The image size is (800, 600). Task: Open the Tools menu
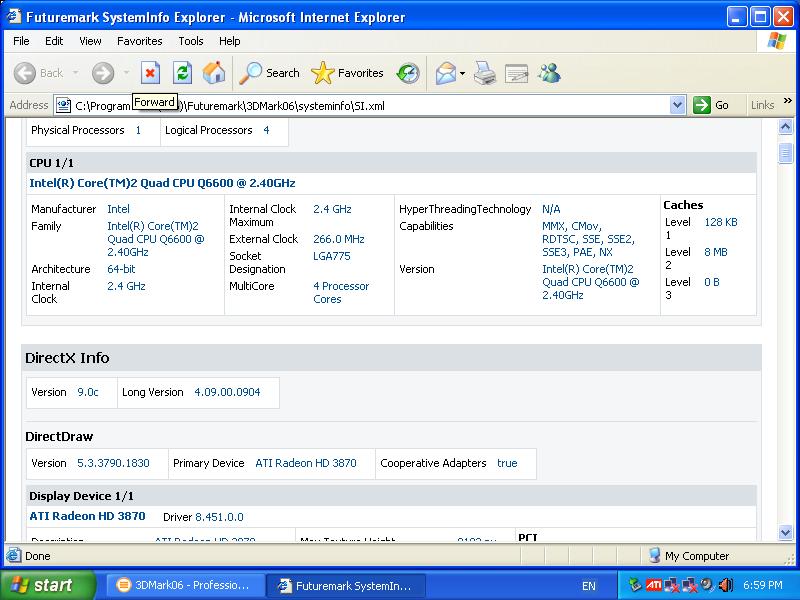pos(191,41)
